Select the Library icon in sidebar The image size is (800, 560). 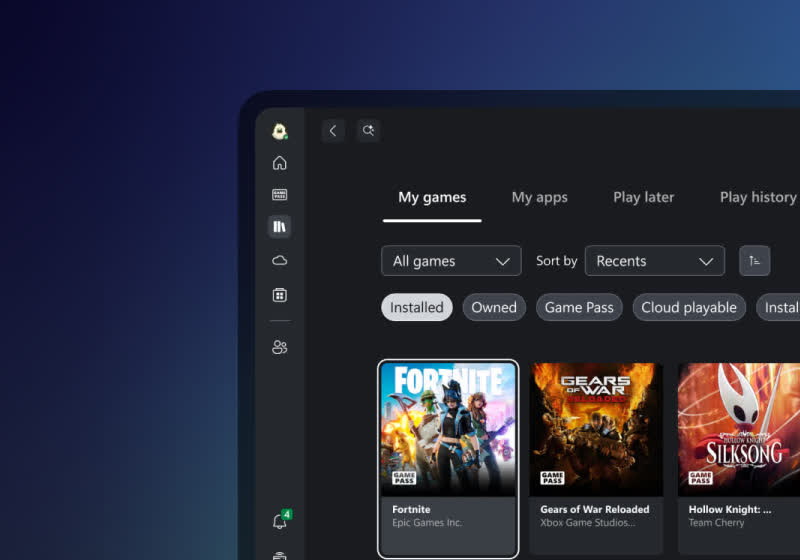(279, 227)
